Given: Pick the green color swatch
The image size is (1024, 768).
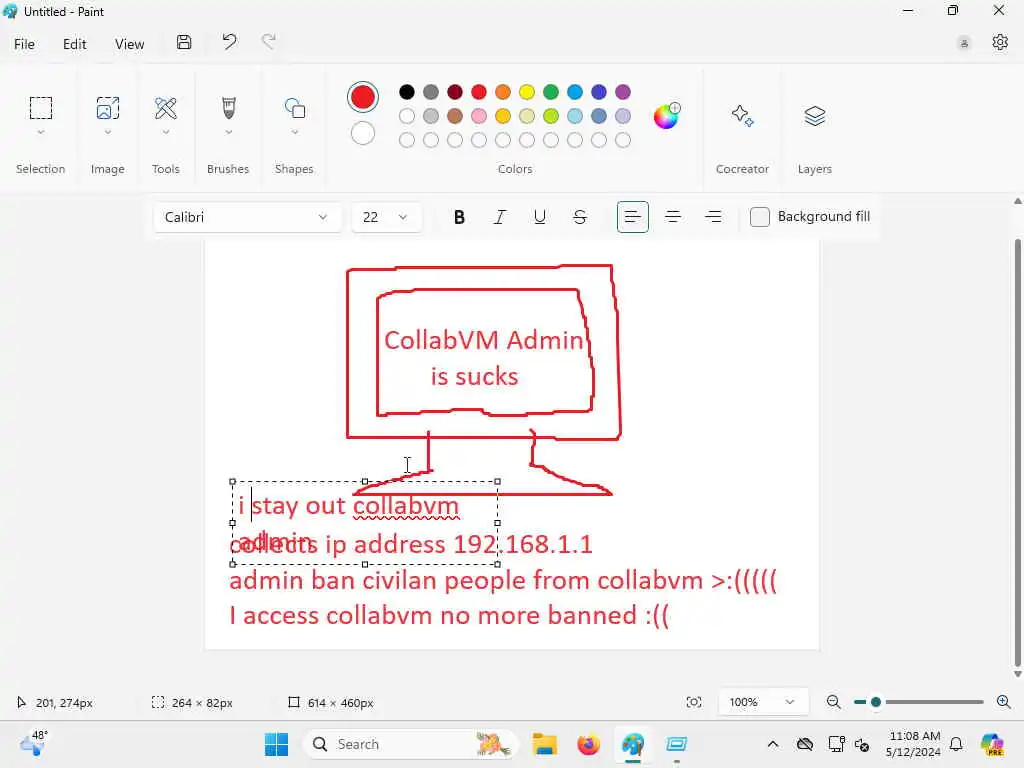Looking at the screenshot, I should click(551, 92).
